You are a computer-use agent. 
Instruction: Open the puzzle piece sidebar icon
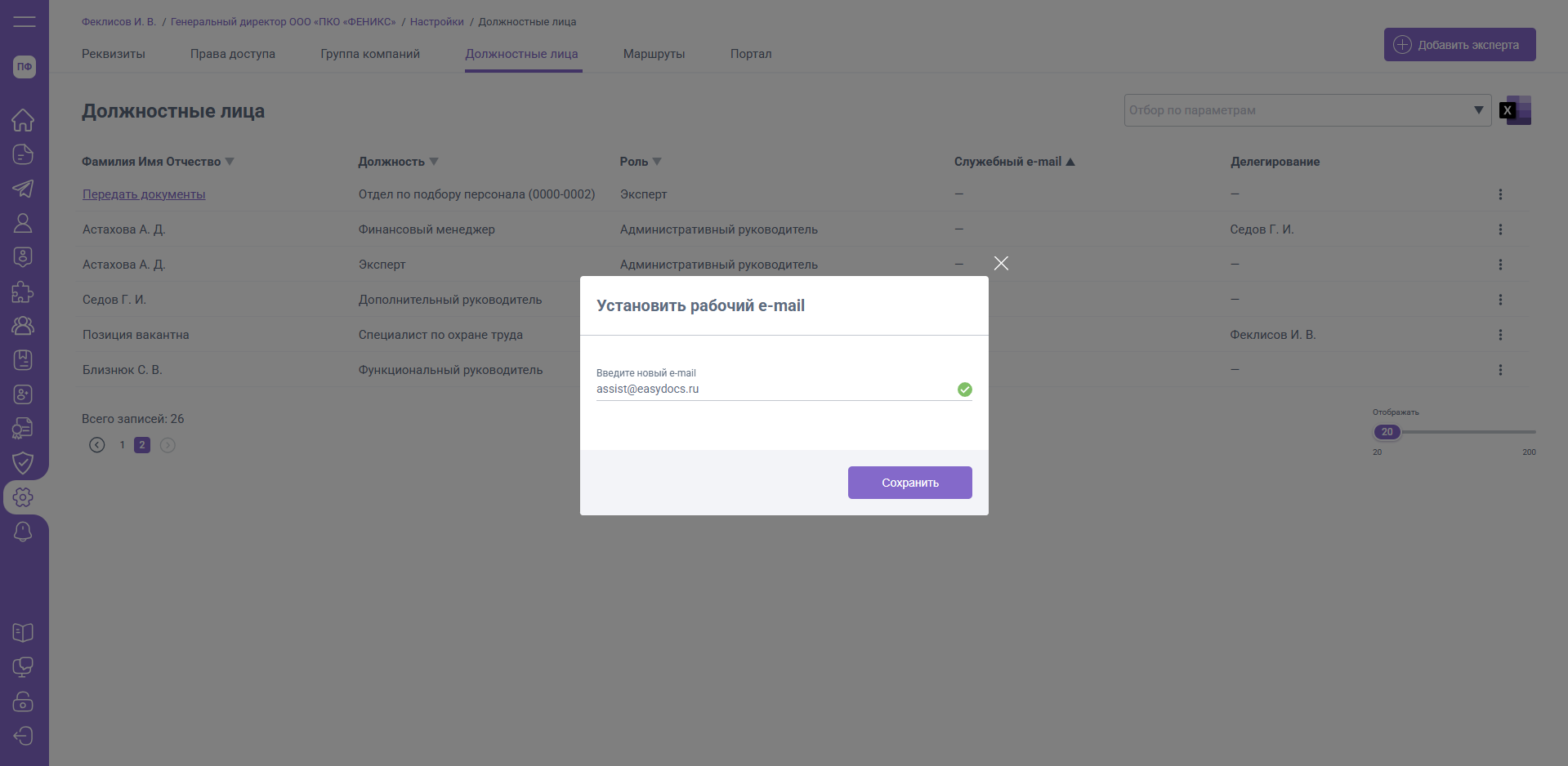23,292
